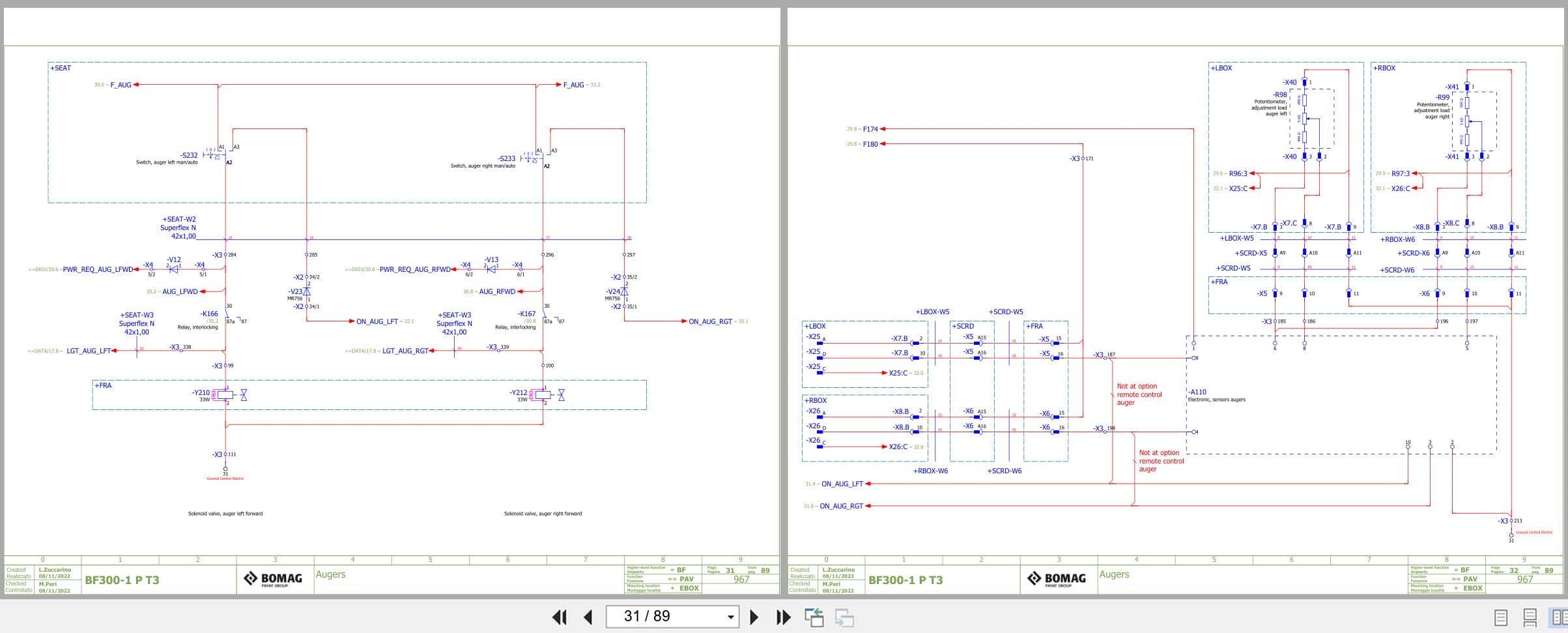
Task: Click the -Y210 solenoid valve symbol
Action: [225, 395]
